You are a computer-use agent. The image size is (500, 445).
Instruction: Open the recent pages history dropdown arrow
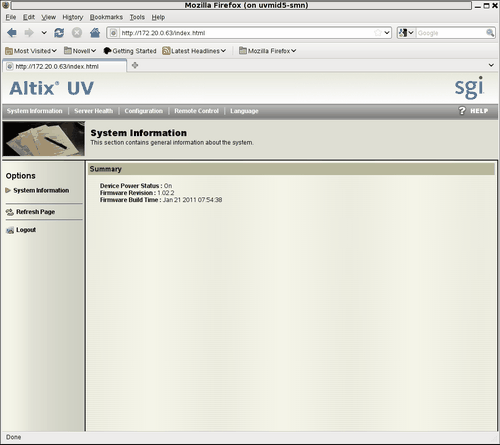pos(44,33)
